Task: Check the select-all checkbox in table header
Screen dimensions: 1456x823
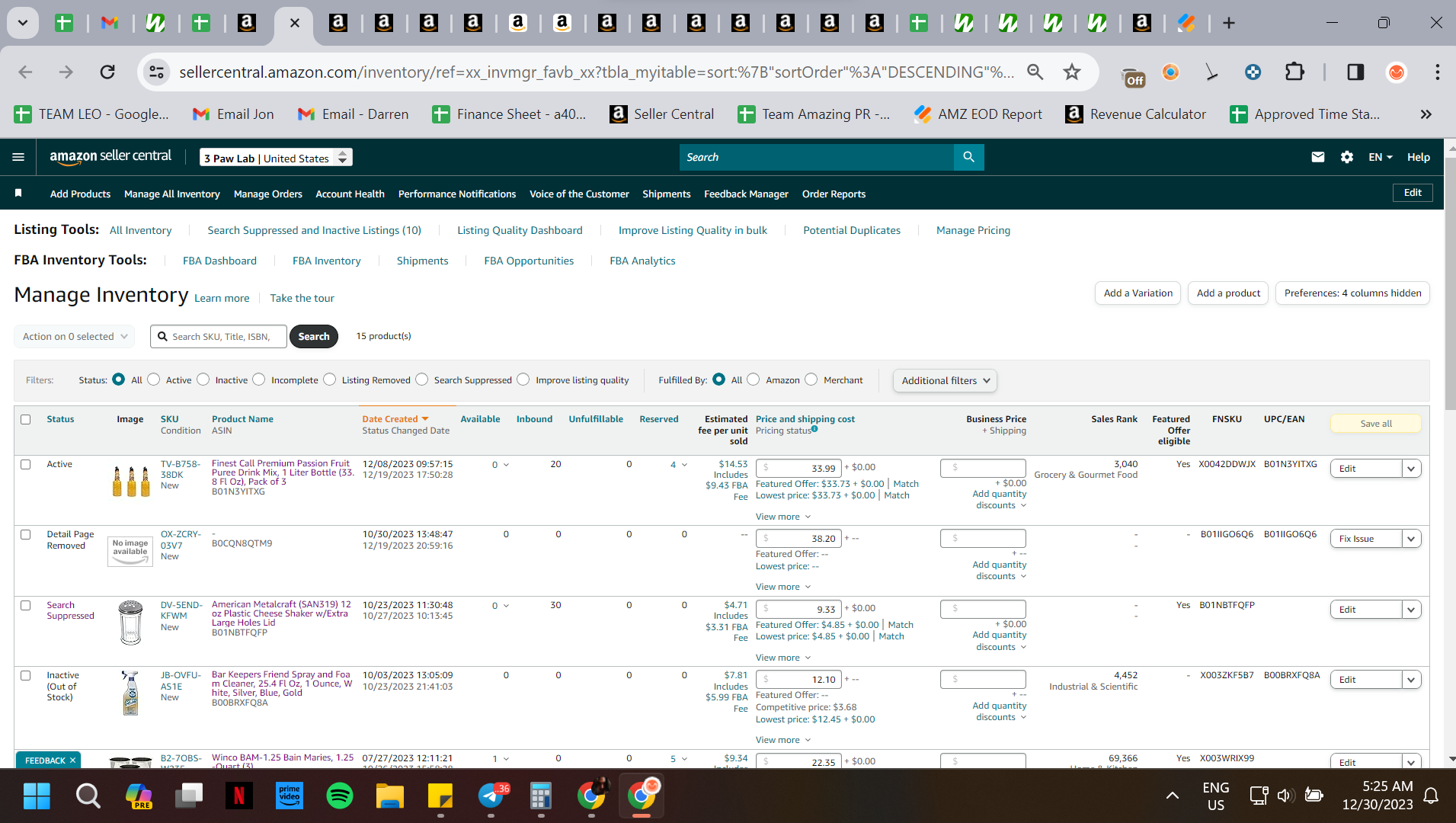Action: 26,419
